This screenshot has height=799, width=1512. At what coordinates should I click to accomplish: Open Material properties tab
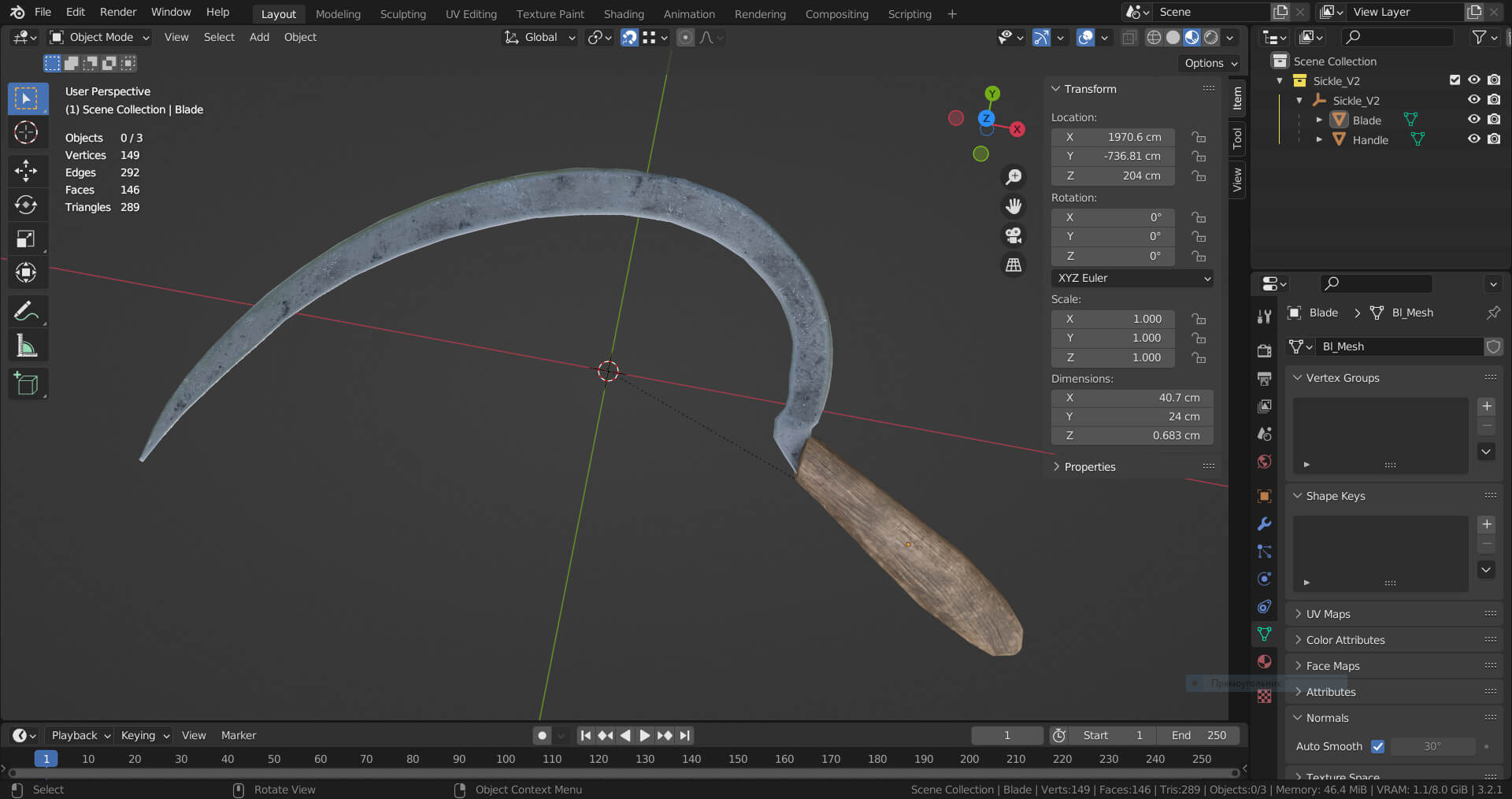(x=1264, y=661)
